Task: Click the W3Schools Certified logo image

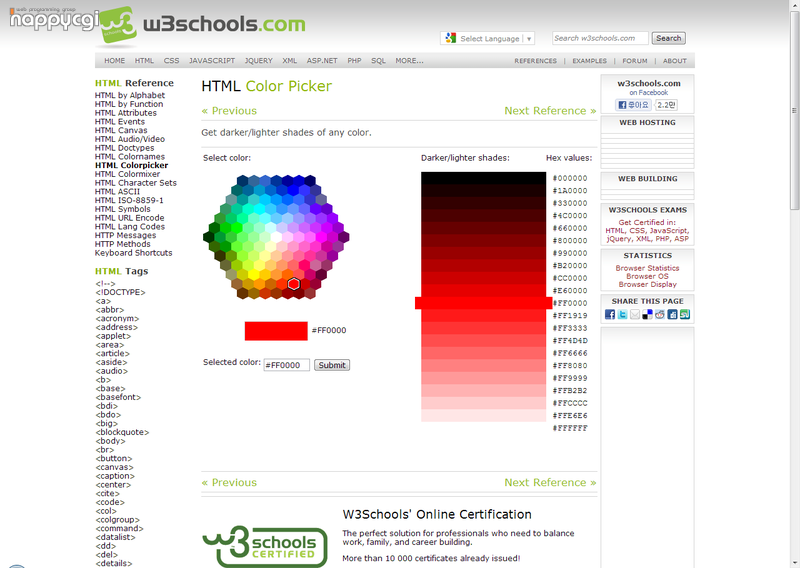Action: [x=265, y=547]
